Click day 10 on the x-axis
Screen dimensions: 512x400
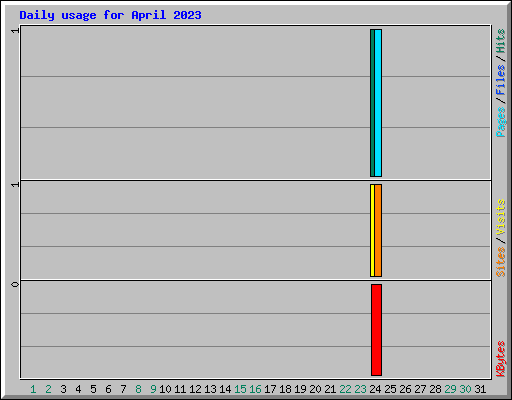165,389
